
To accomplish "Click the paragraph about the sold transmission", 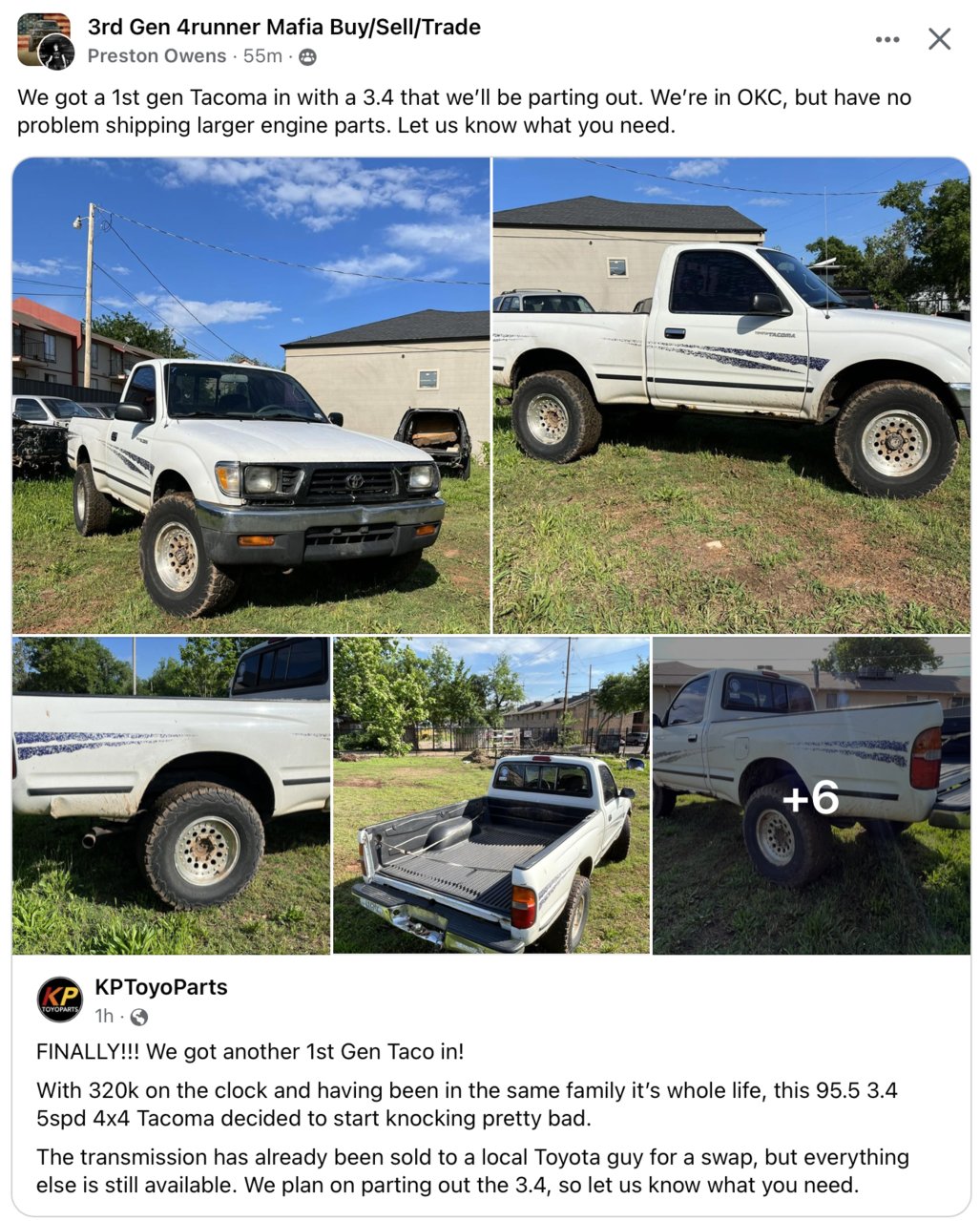I will pyautogui.click(x=473, y=1170).
